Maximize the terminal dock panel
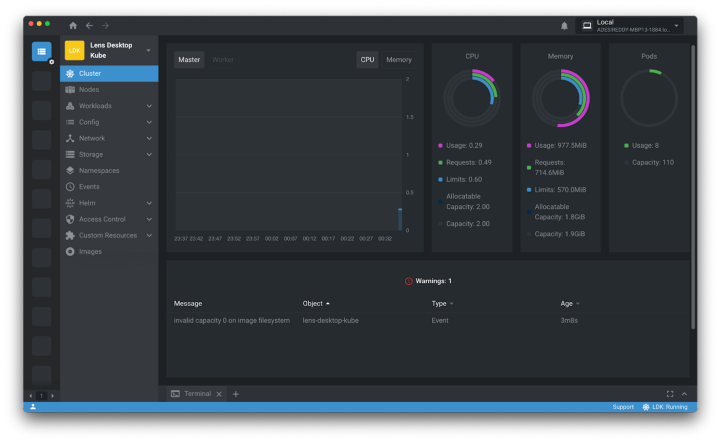720x442 pixels. point(670,394)
